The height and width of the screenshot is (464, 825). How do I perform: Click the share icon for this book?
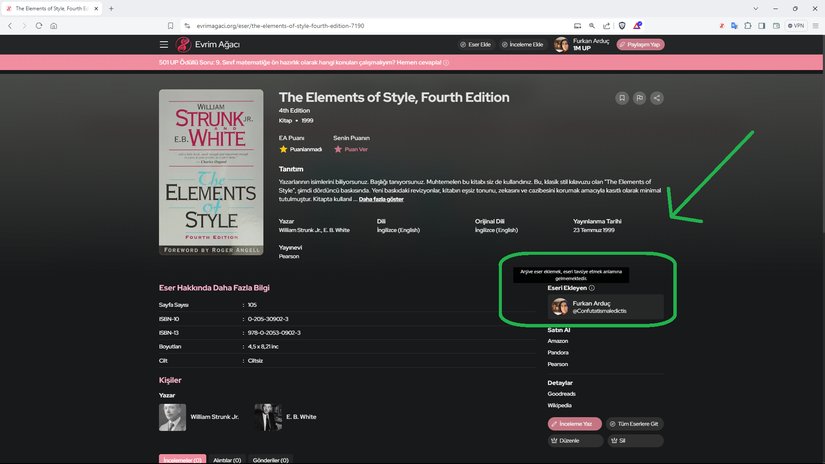coord(656,98)
